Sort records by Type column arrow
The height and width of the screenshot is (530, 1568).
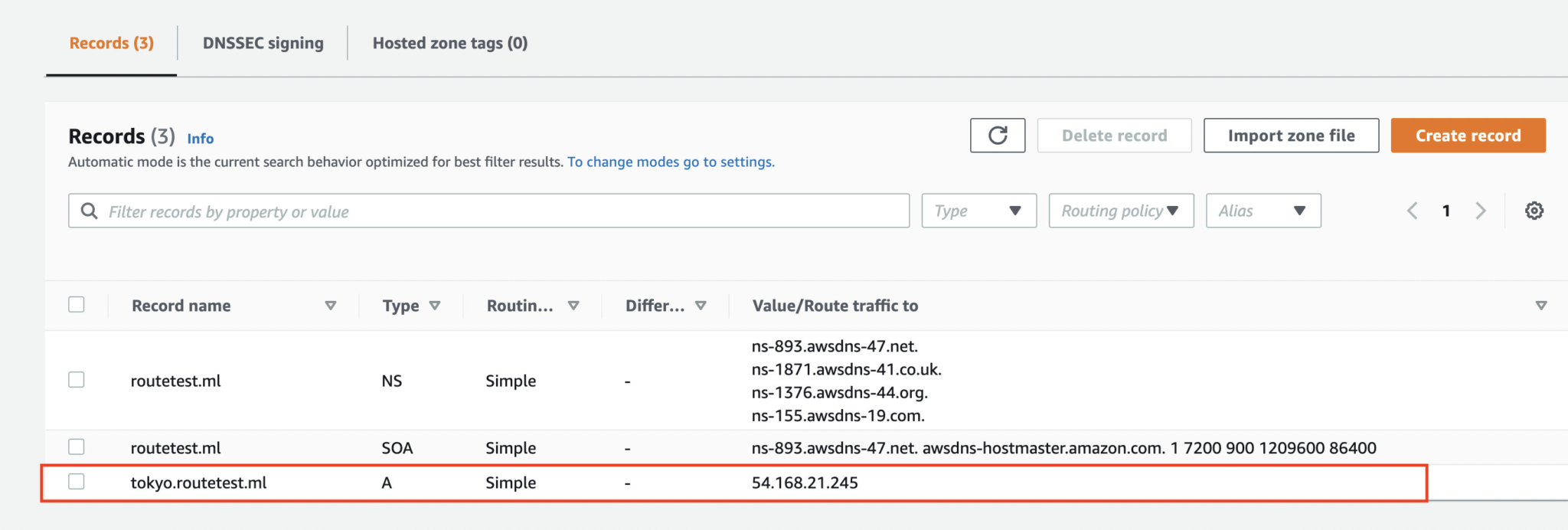pos(435,306)
